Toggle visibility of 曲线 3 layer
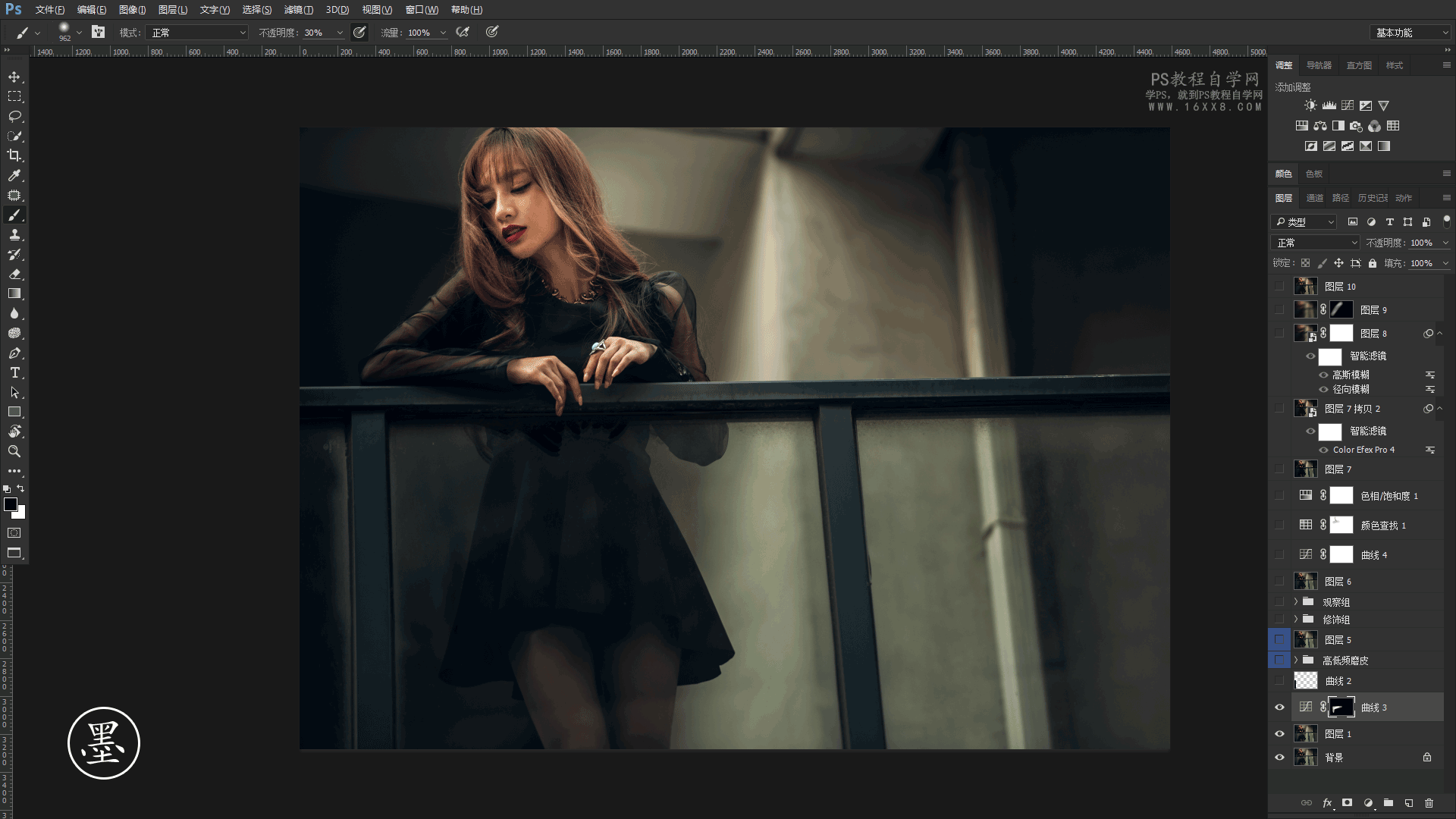The width and height of the screenshot is (1456, 819). 1279,708
